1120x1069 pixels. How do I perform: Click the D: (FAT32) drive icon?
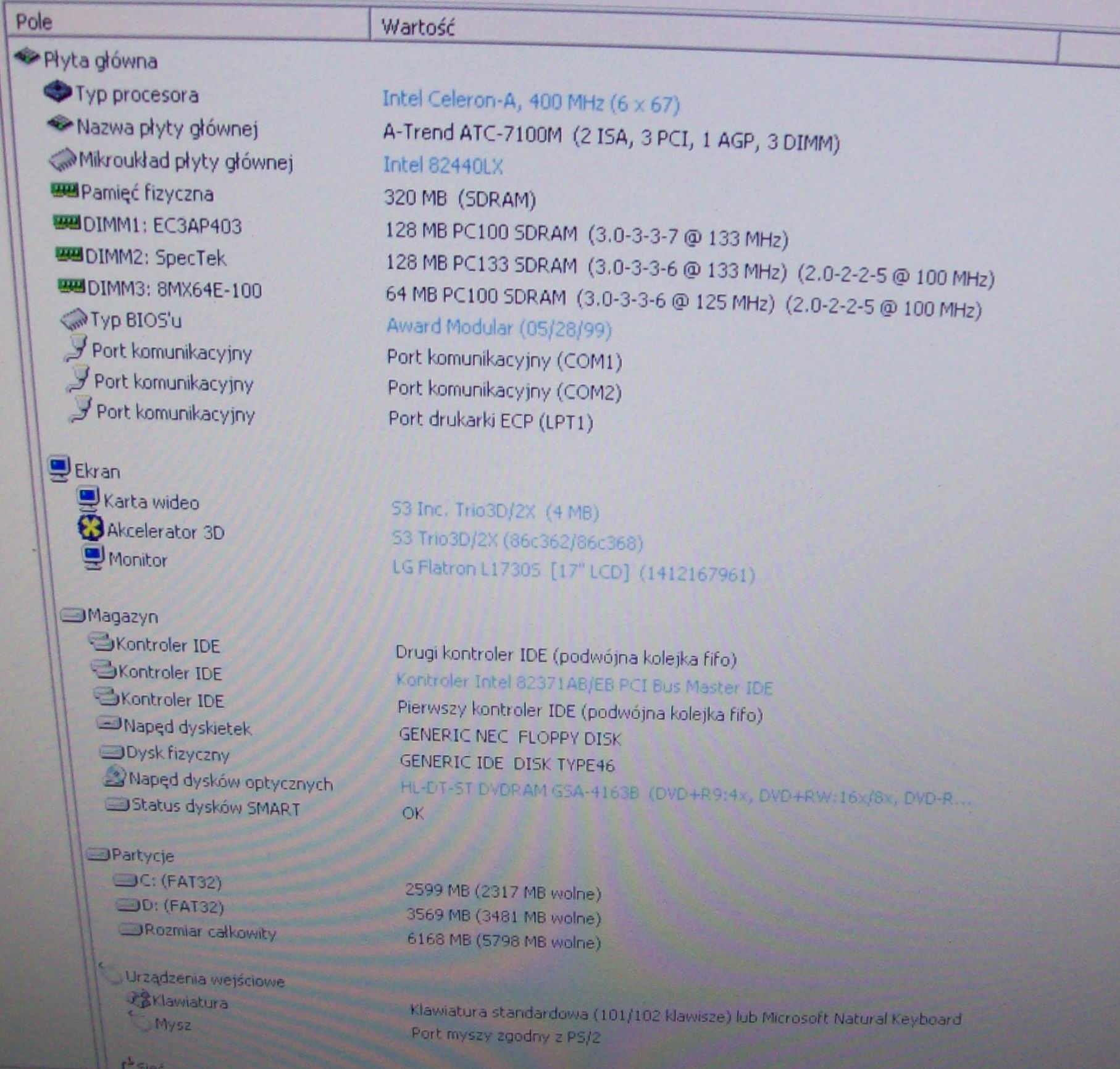point(129,905)
